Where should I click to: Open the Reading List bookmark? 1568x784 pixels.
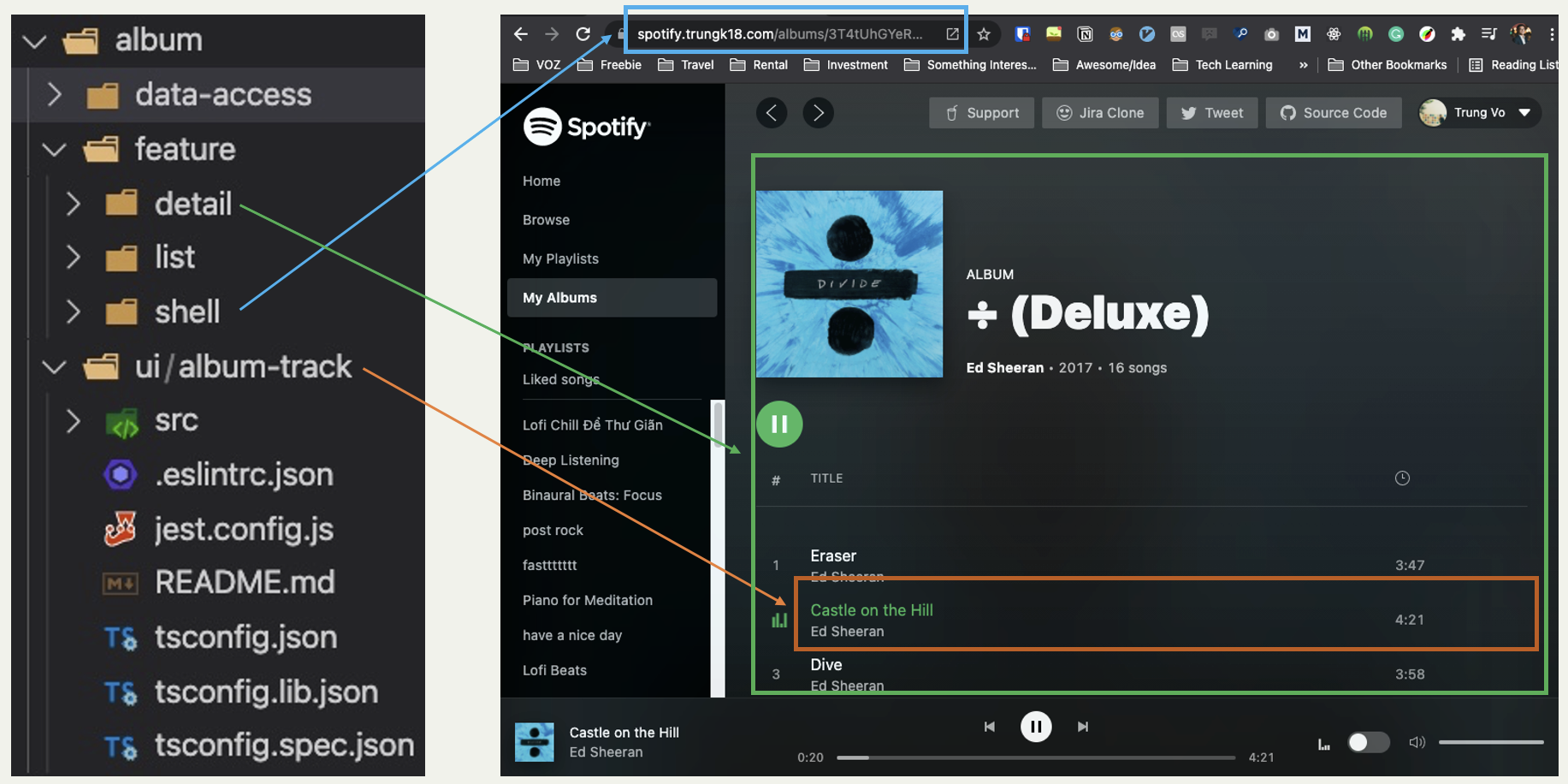[1514, 65]
